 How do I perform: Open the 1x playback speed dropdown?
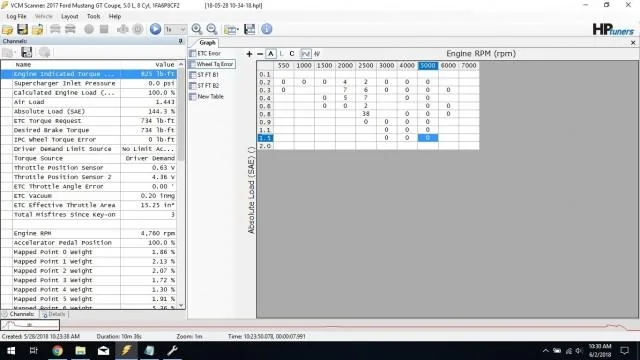coord(175,29)
